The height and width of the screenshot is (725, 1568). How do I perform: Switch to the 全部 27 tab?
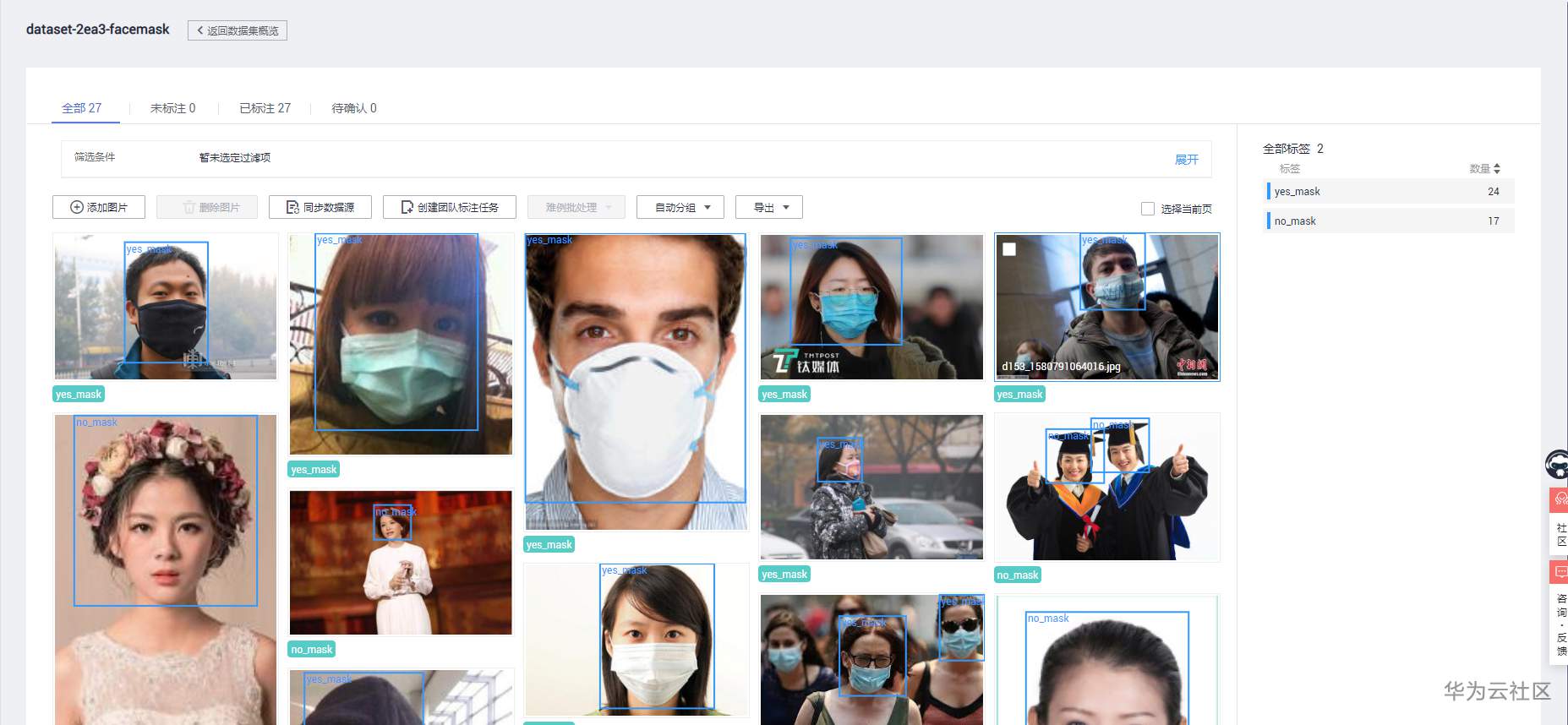pos(82,108)
